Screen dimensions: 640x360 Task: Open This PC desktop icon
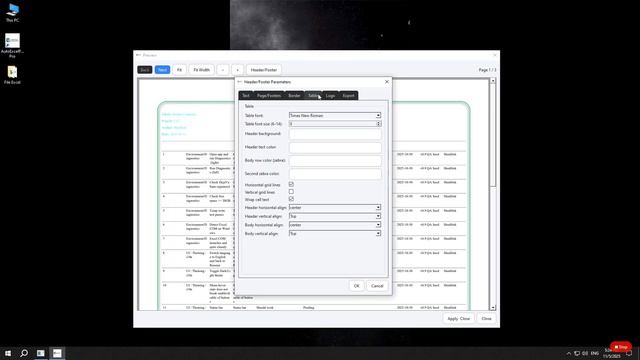point(13,12)
